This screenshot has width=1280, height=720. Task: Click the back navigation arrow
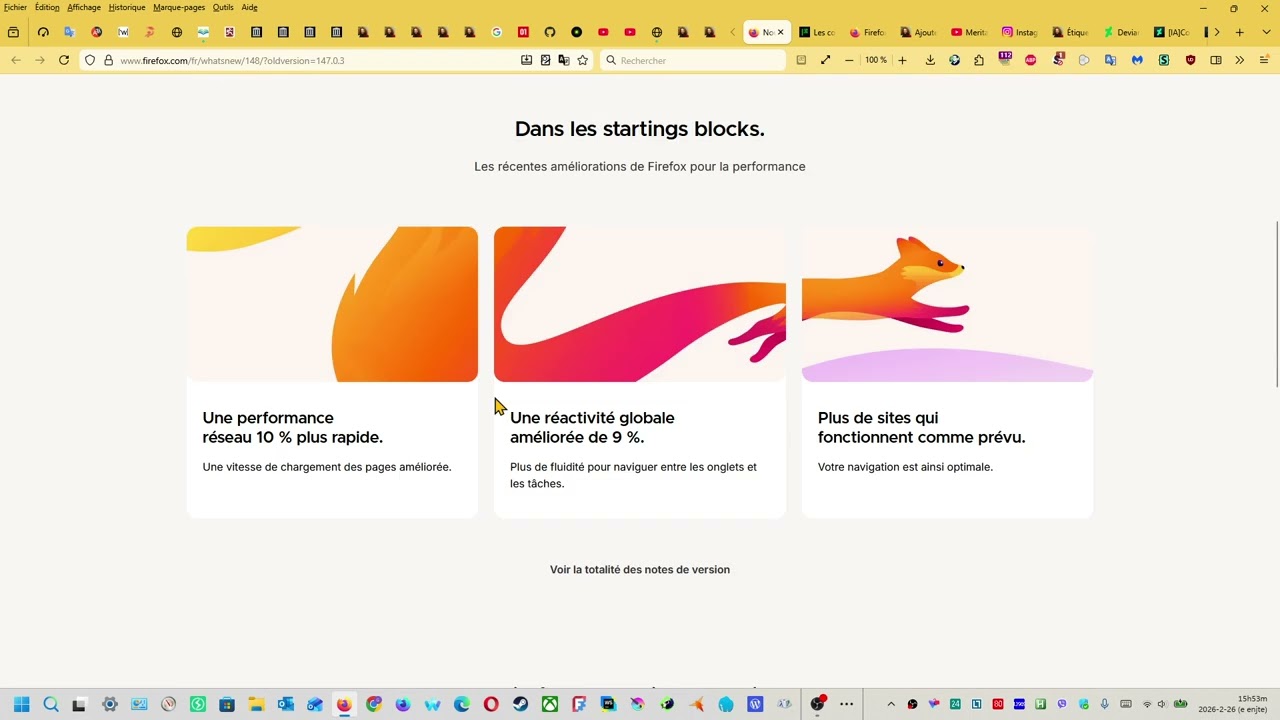16,60
